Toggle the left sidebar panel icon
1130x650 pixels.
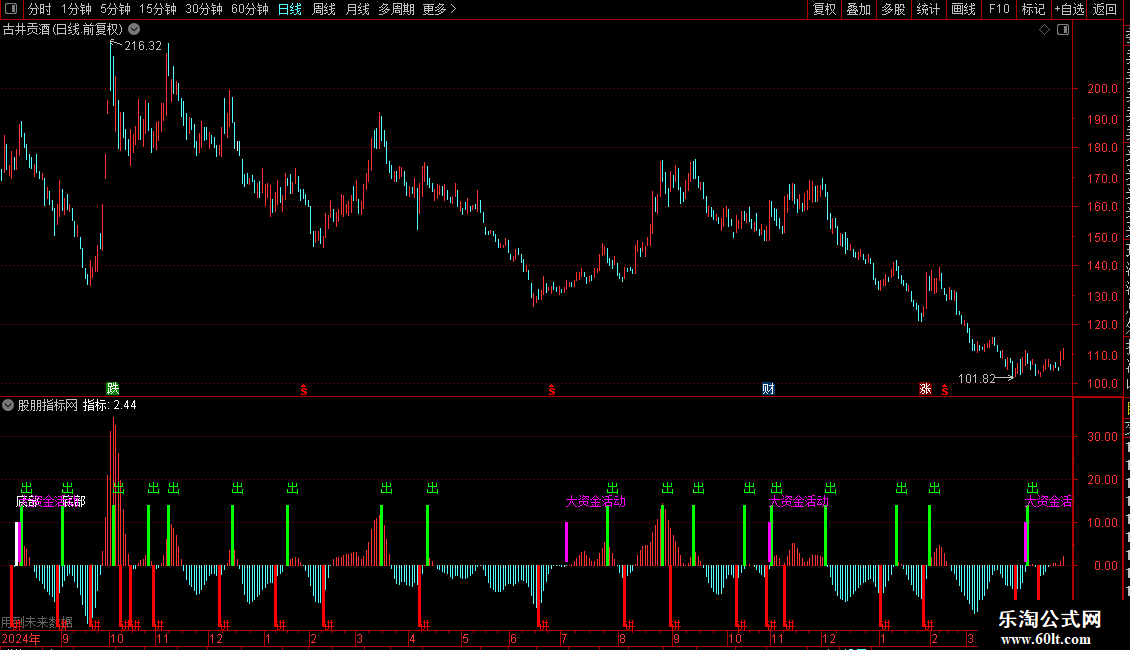11,9
